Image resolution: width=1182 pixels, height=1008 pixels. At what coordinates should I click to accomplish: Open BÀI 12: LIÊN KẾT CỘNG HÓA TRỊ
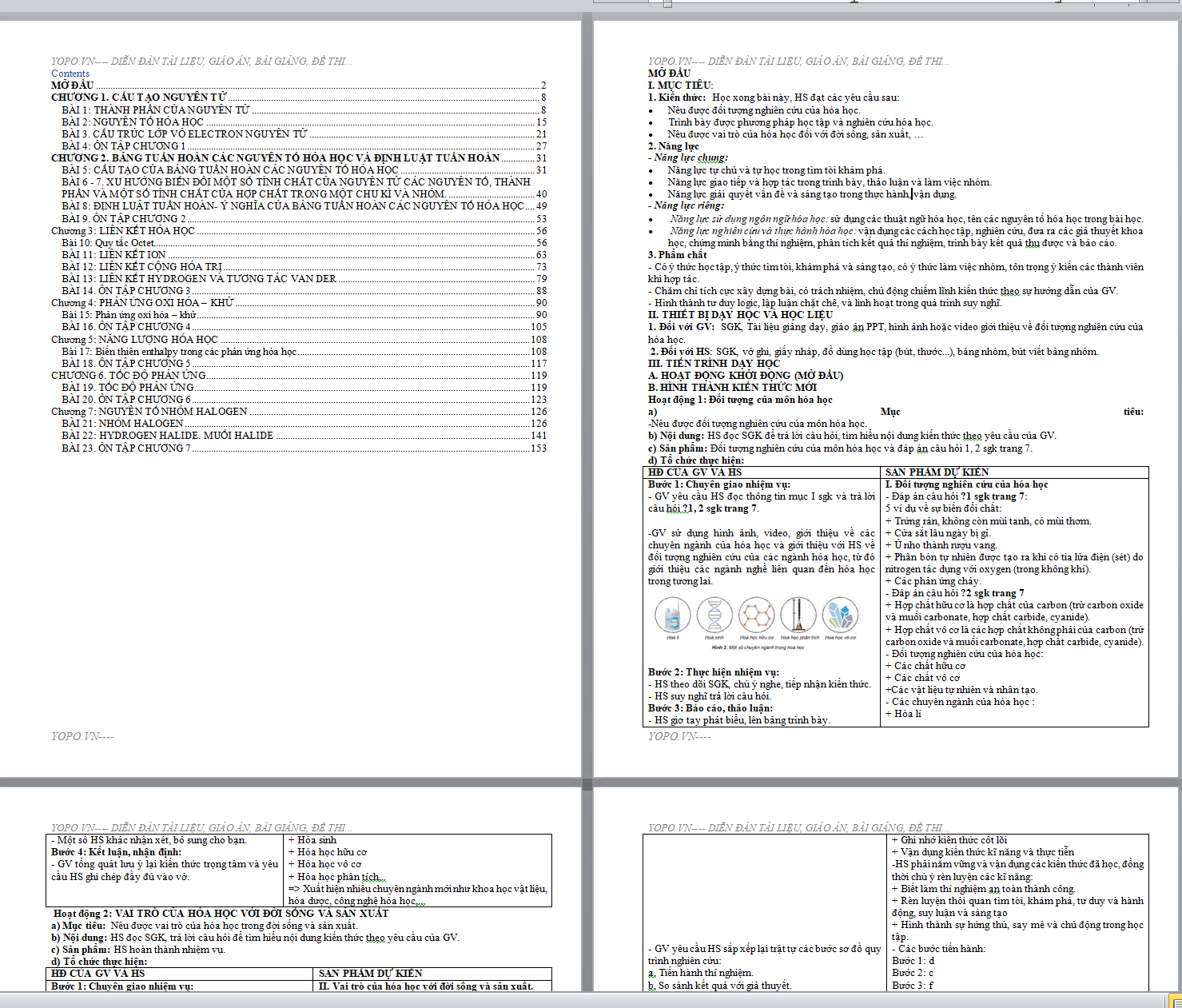click(141, 267)
